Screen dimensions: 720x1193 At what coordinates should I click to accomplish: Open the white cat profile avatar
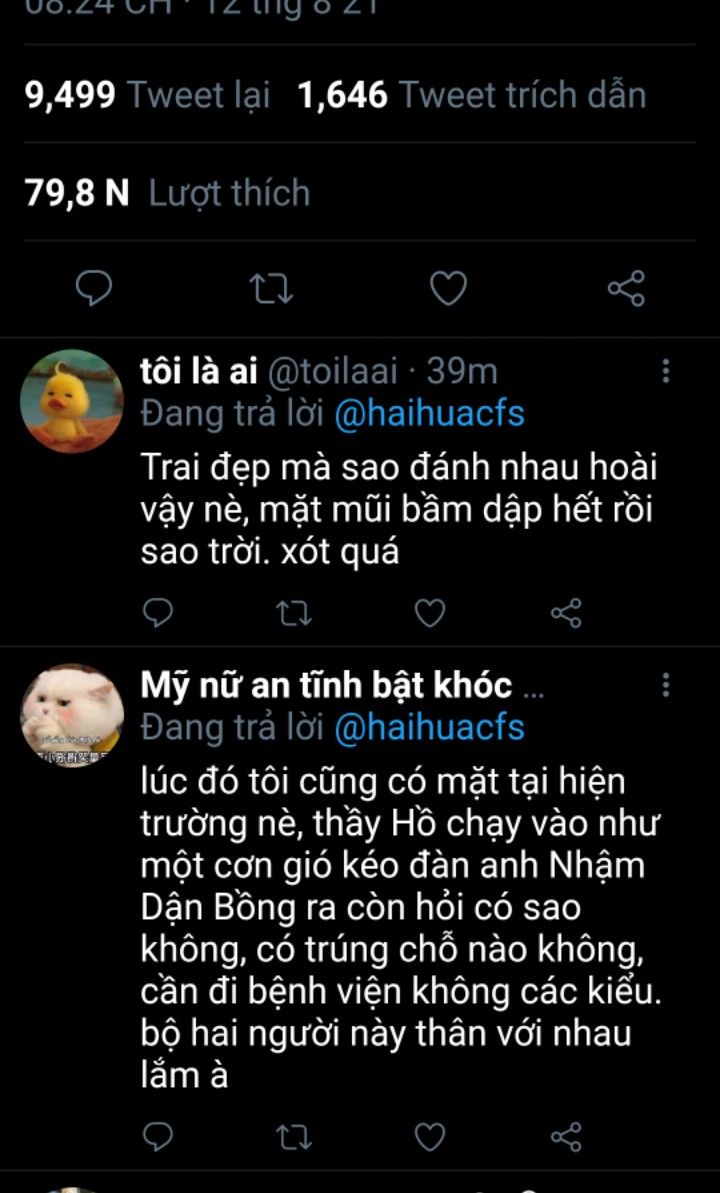click(x=72, y=715)
